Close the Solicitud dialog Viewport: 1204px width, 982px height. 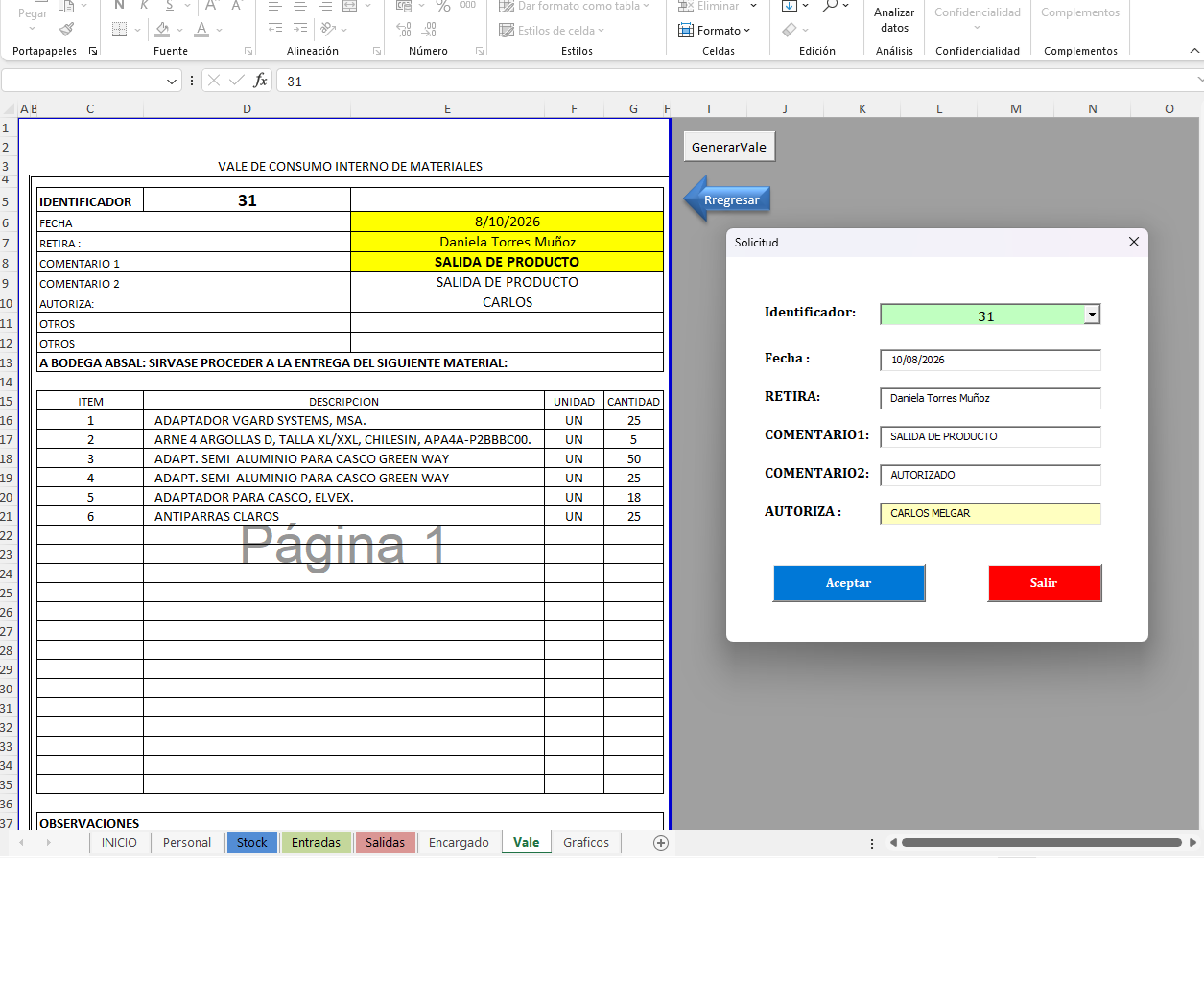(1134, 242)
